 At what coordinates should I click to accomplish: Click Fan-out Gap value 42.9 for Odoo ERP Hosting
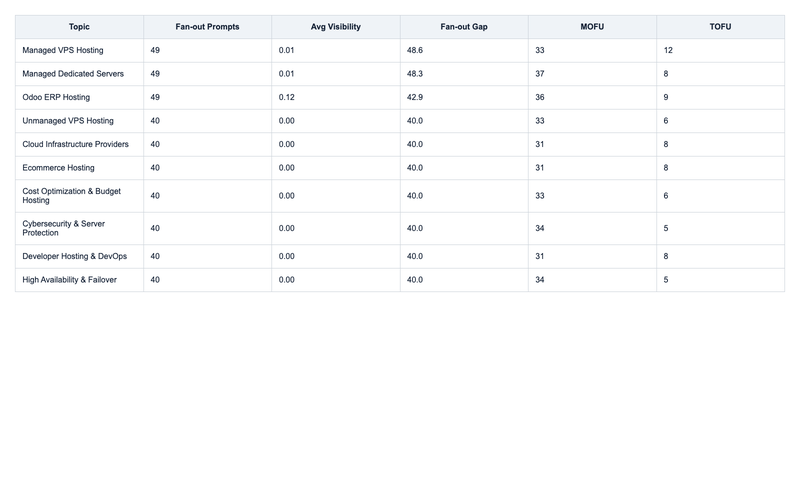pos(415,97)
